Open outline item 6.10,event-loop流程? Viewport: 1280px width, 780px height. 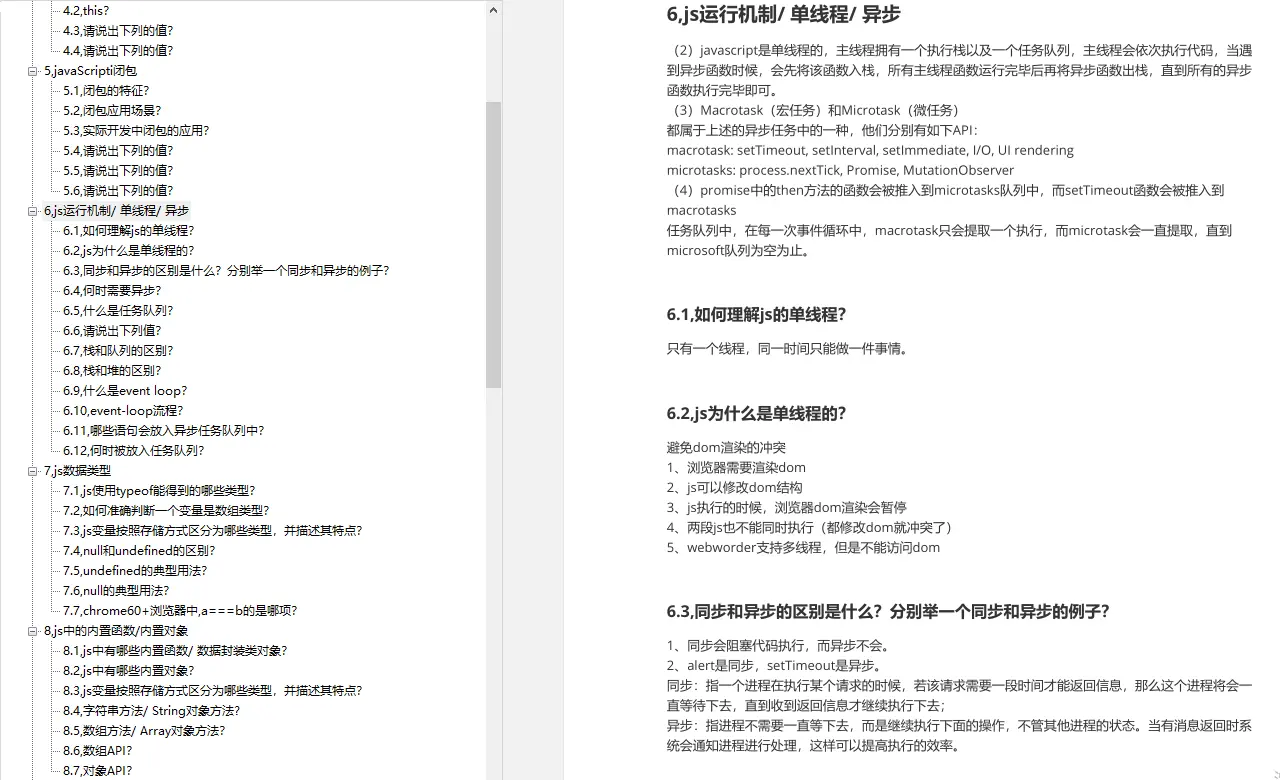[123, 411]
